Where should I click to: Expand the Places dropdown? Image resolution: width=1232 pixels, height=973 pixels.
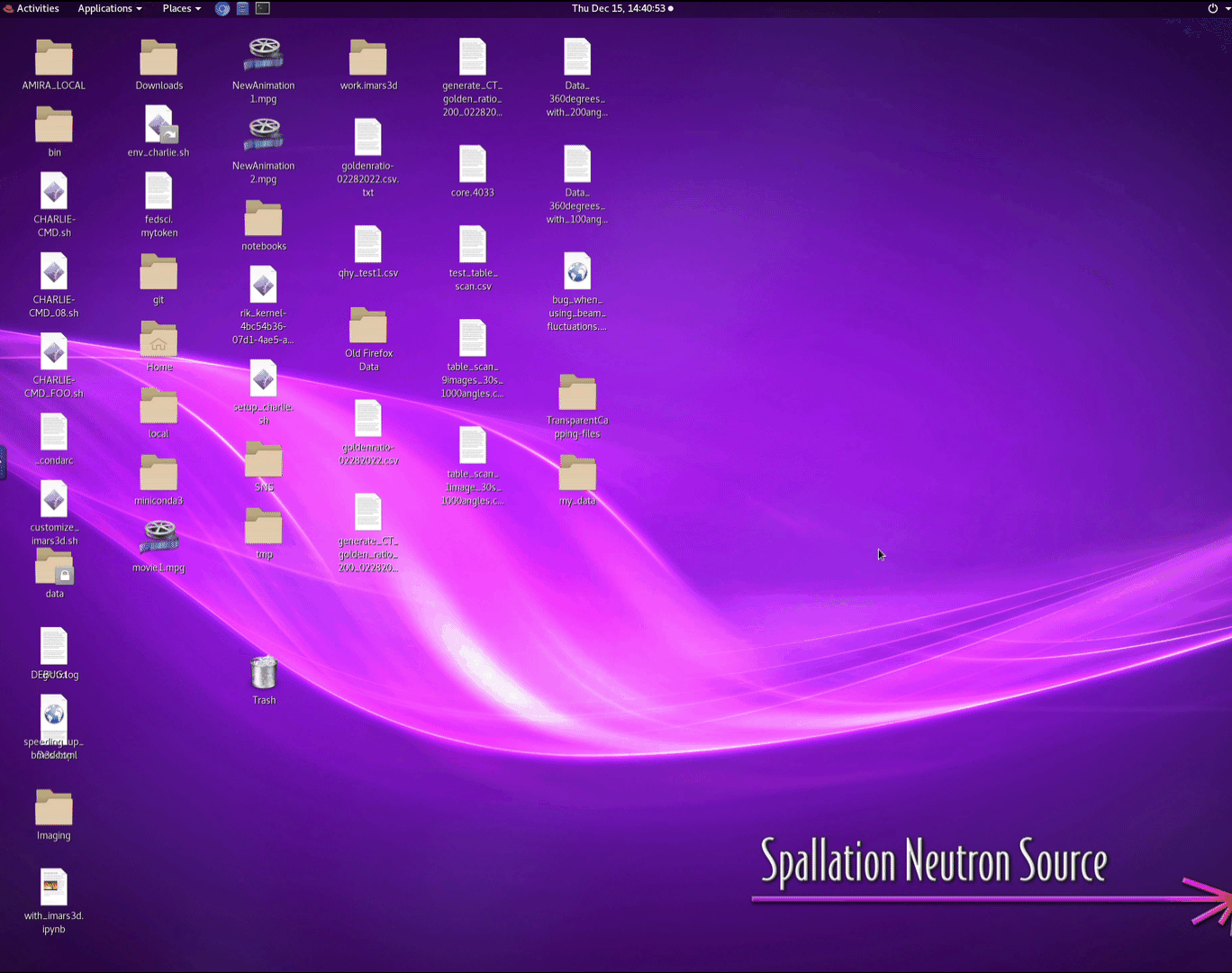[x=181, y=8]
